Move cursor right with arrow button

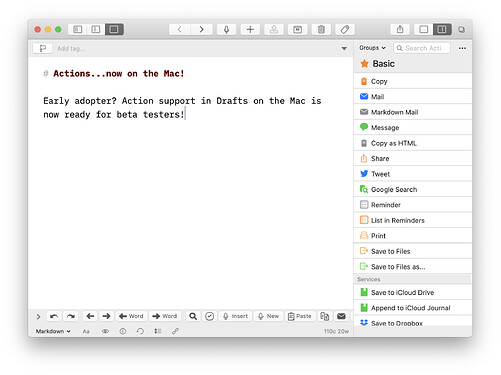point(106,316)
